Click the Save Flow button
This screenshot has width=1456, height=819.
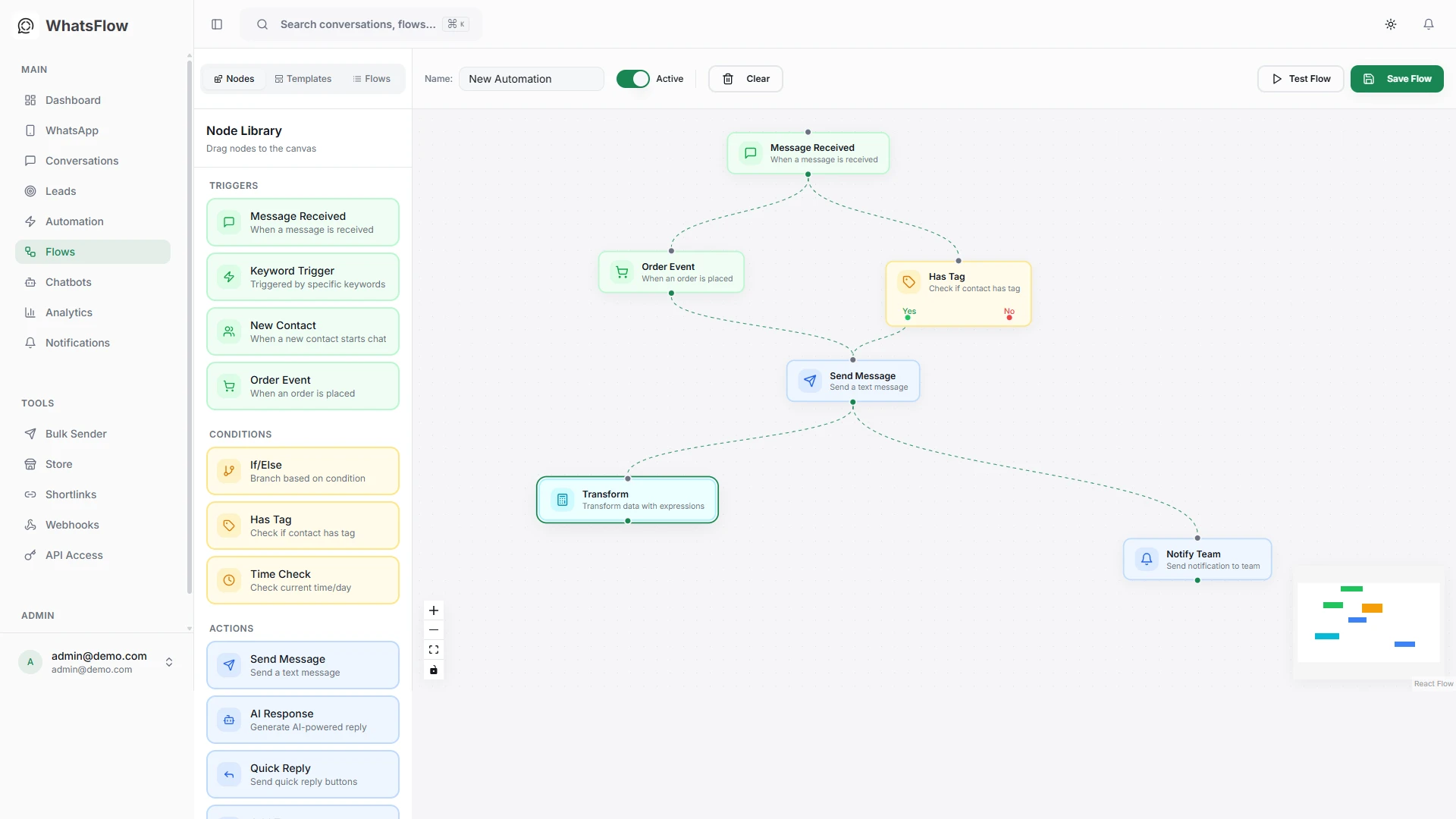(x=1397, y=79)
